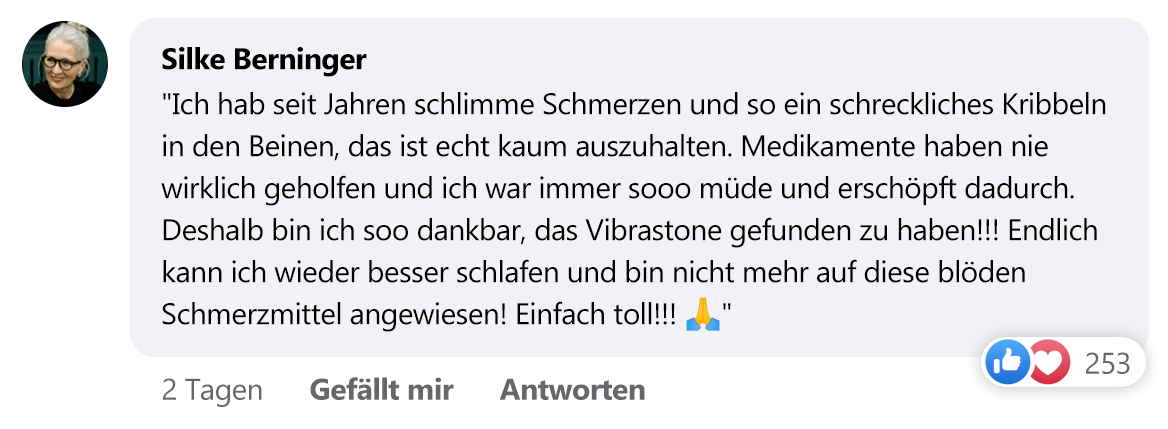The width and height of the screenshot is (1168, 429).
Task: Click the blue thumbs-up reaction icon
Action: [x=1007, y=361]
